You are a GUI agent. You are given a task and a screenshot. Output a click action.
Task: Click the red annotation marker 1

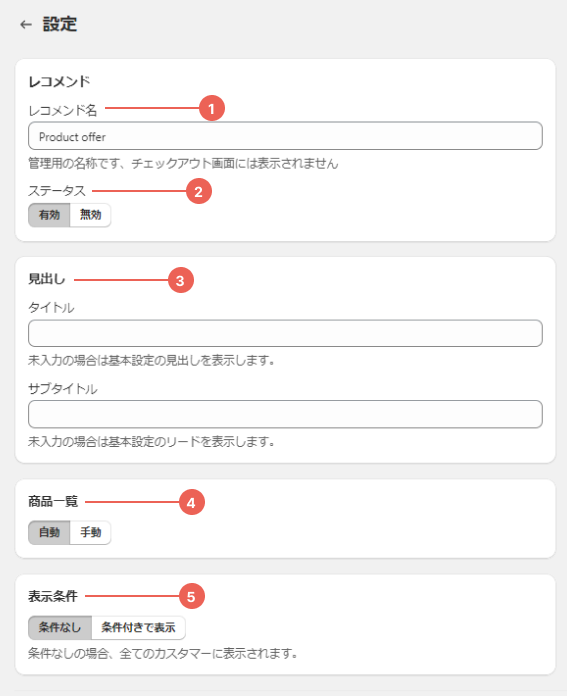click(x=211, y=108)
